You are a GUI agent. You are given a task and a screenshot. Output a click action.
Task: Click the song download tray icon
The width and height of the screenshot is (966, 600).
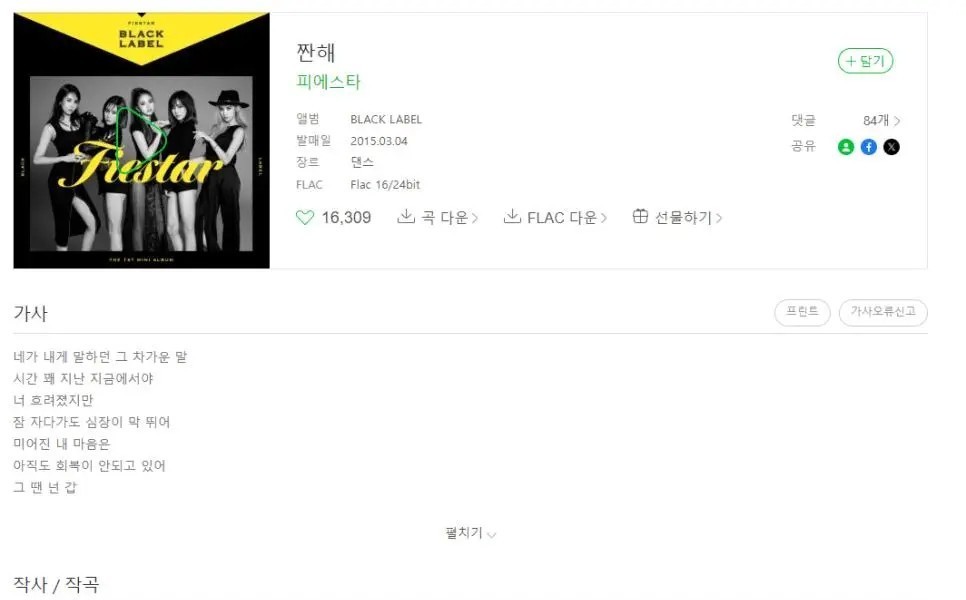click(x=405, y=216)
